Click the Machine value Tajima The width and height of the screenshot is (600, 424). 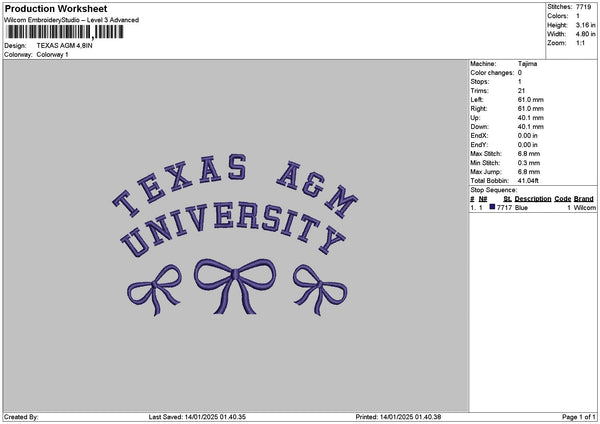pyautogui.click(x=527, y=64)
